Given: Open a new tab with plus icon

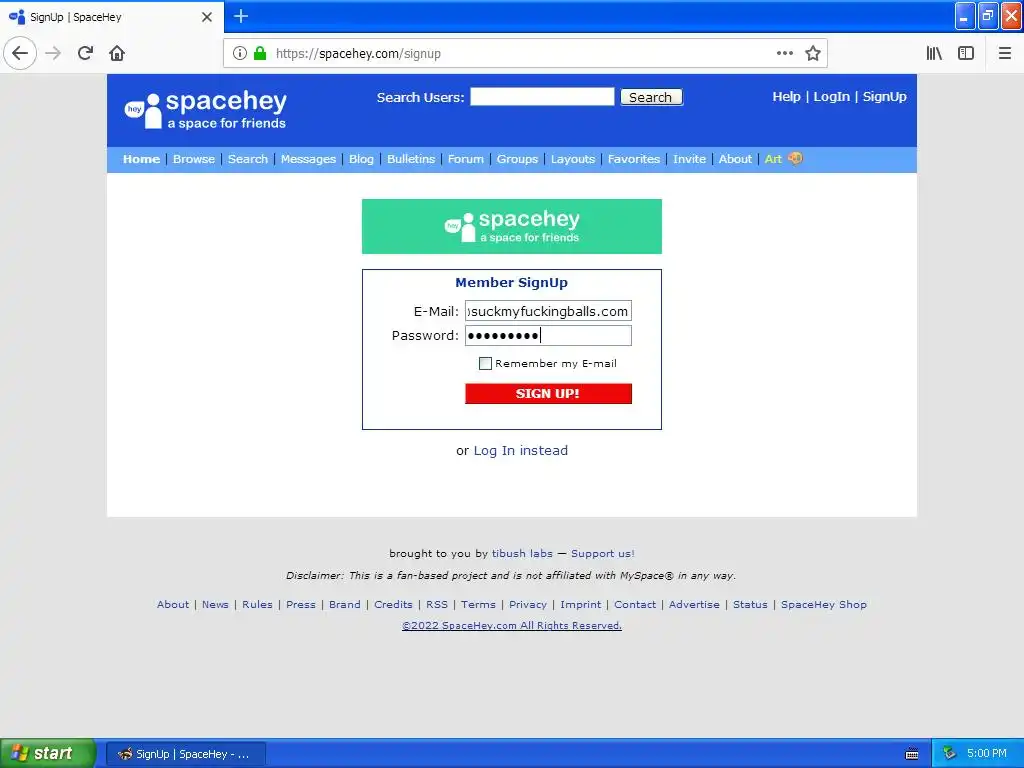Looking at the screenshot, I should click(x=241, y=16).
